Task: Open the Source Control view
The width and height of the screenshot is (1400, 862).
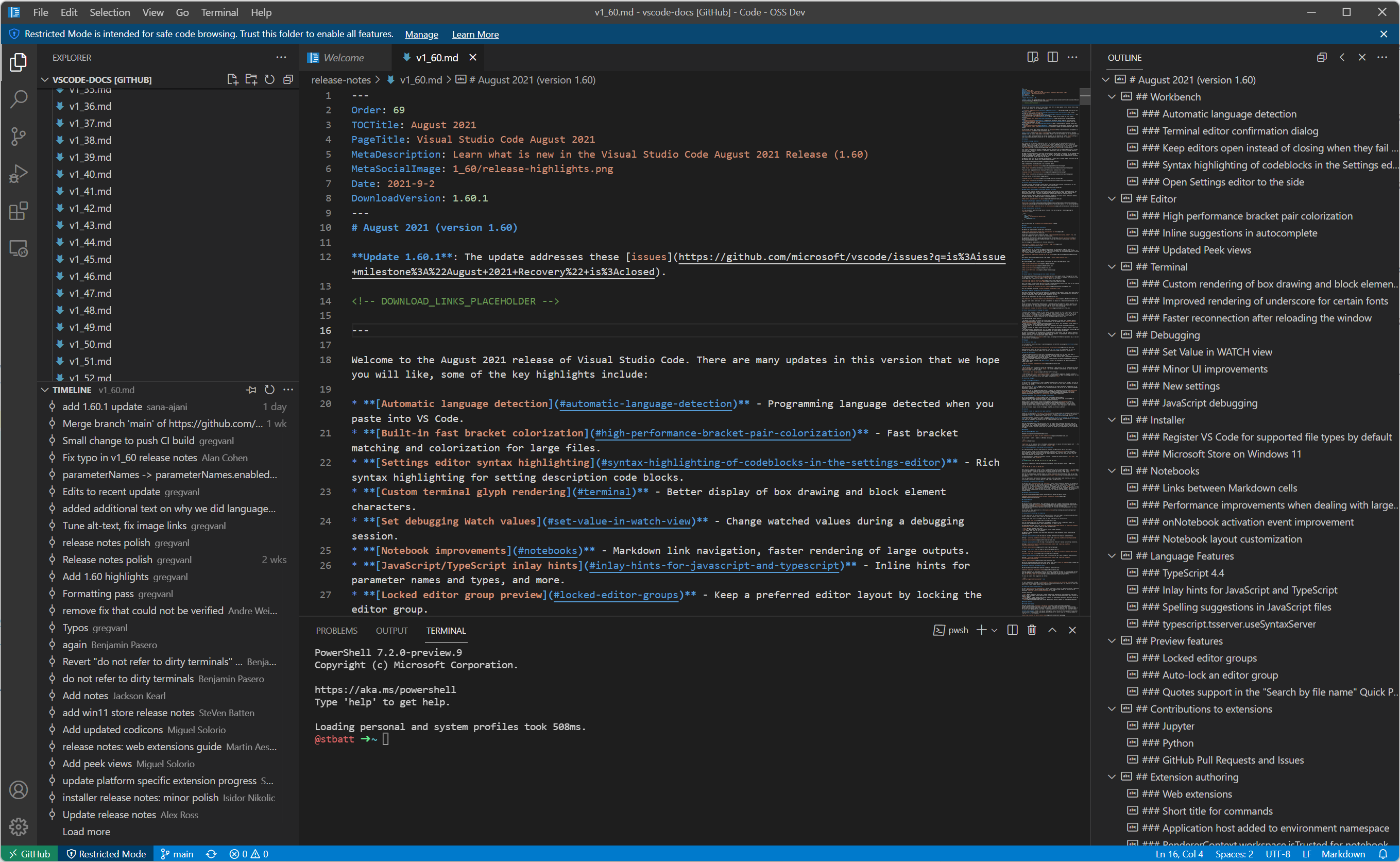Action: [18, 136]
